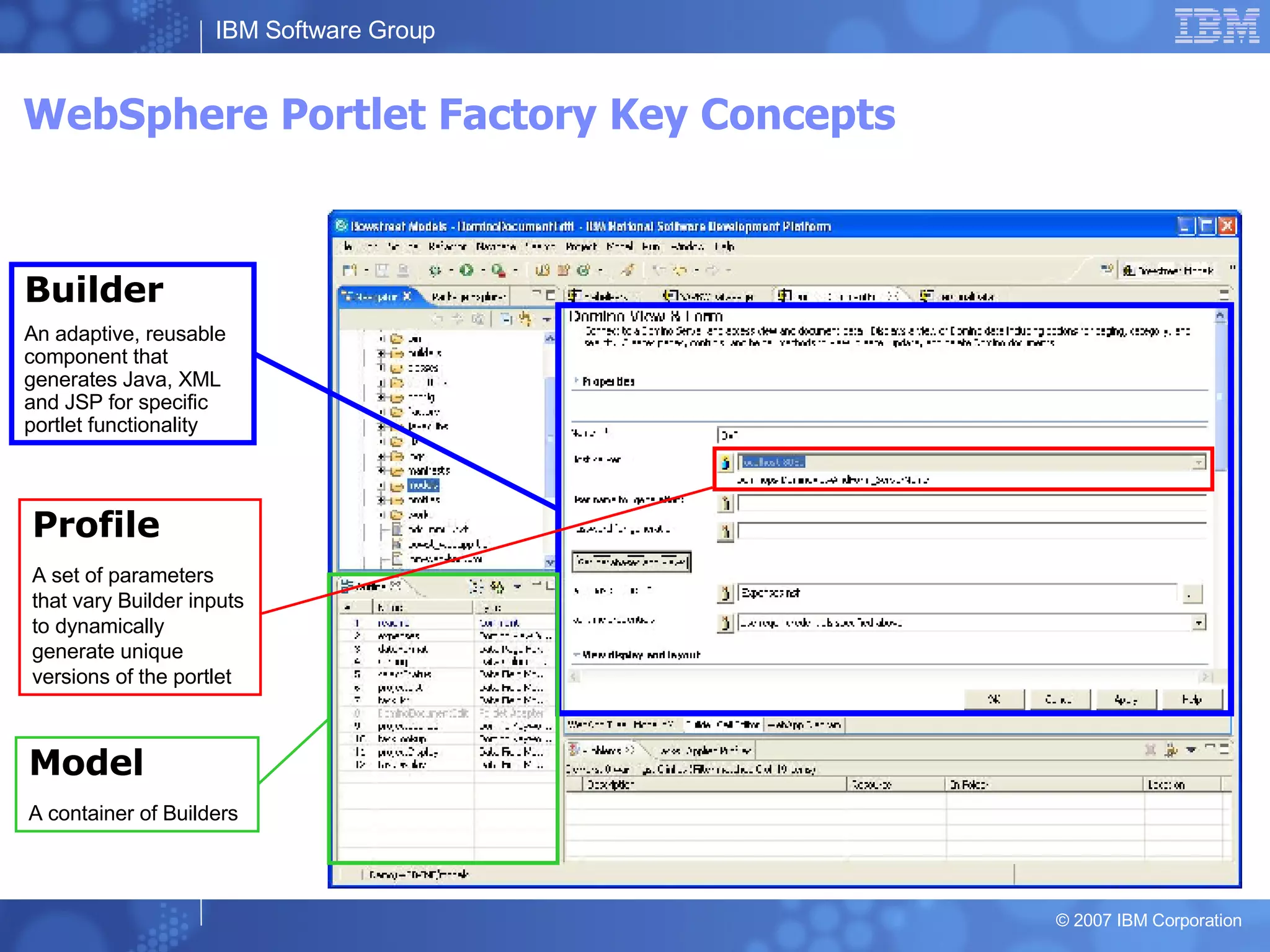Click the profile icon beside Expenses.nsf field
Image resolution: width=1270 pixels, height=952 pixels.
[x=725, y=594]
